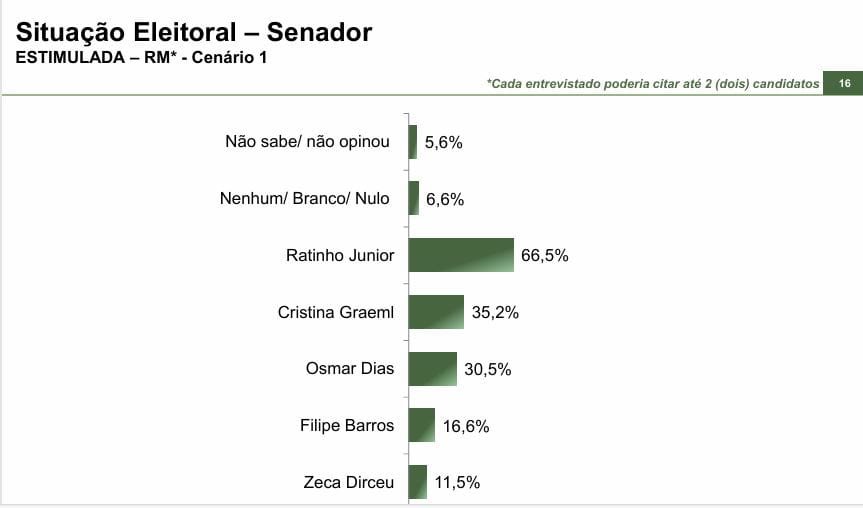Click the Zeca Dirceu name label
Image resolution: width=863 pixels, height=508 pixels.
[x=349, y=483]
